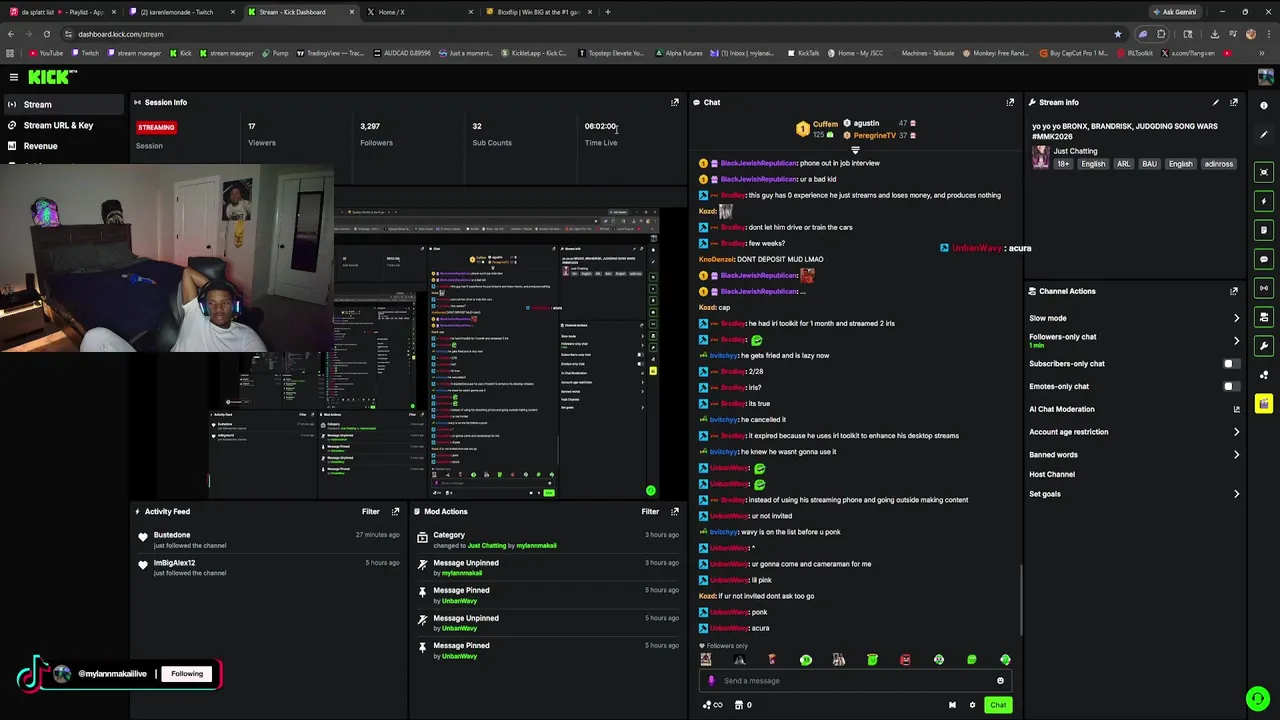Edit stream info with the pencil icon
This screenshot has height=720, width=1280.
tap(1216, 102)
